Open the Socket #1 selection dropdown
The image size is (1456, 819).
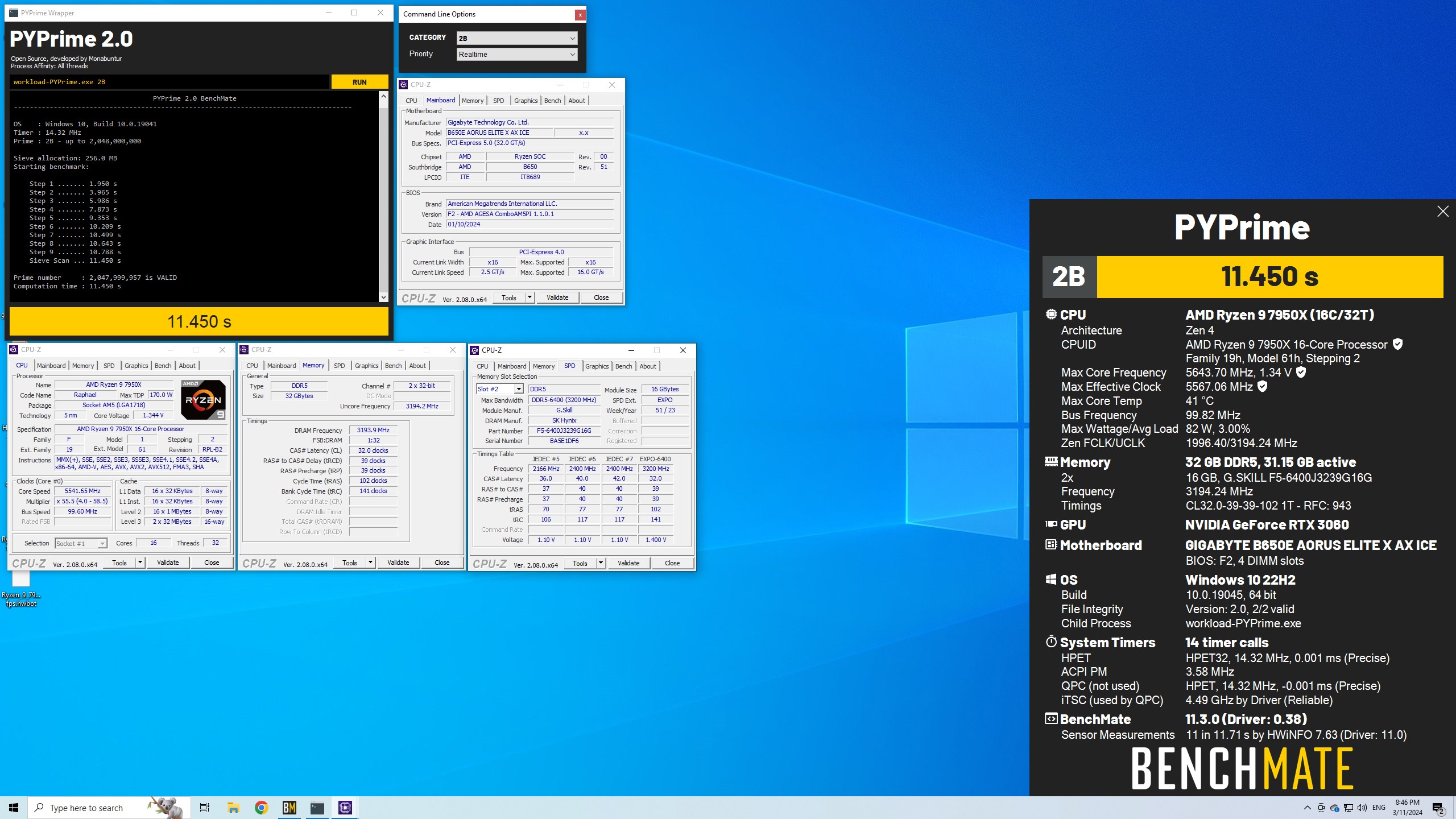point(81,544)
